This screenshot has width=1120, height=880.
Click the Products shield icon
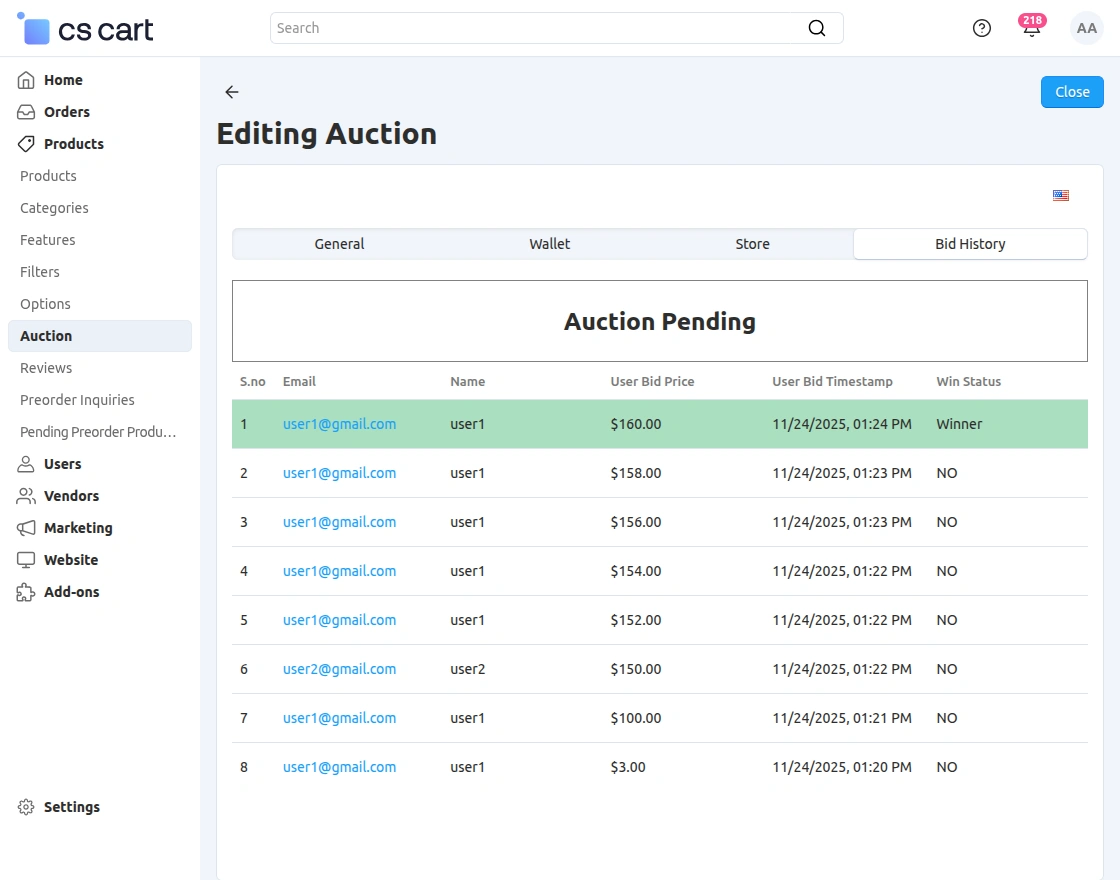point(26,143)
